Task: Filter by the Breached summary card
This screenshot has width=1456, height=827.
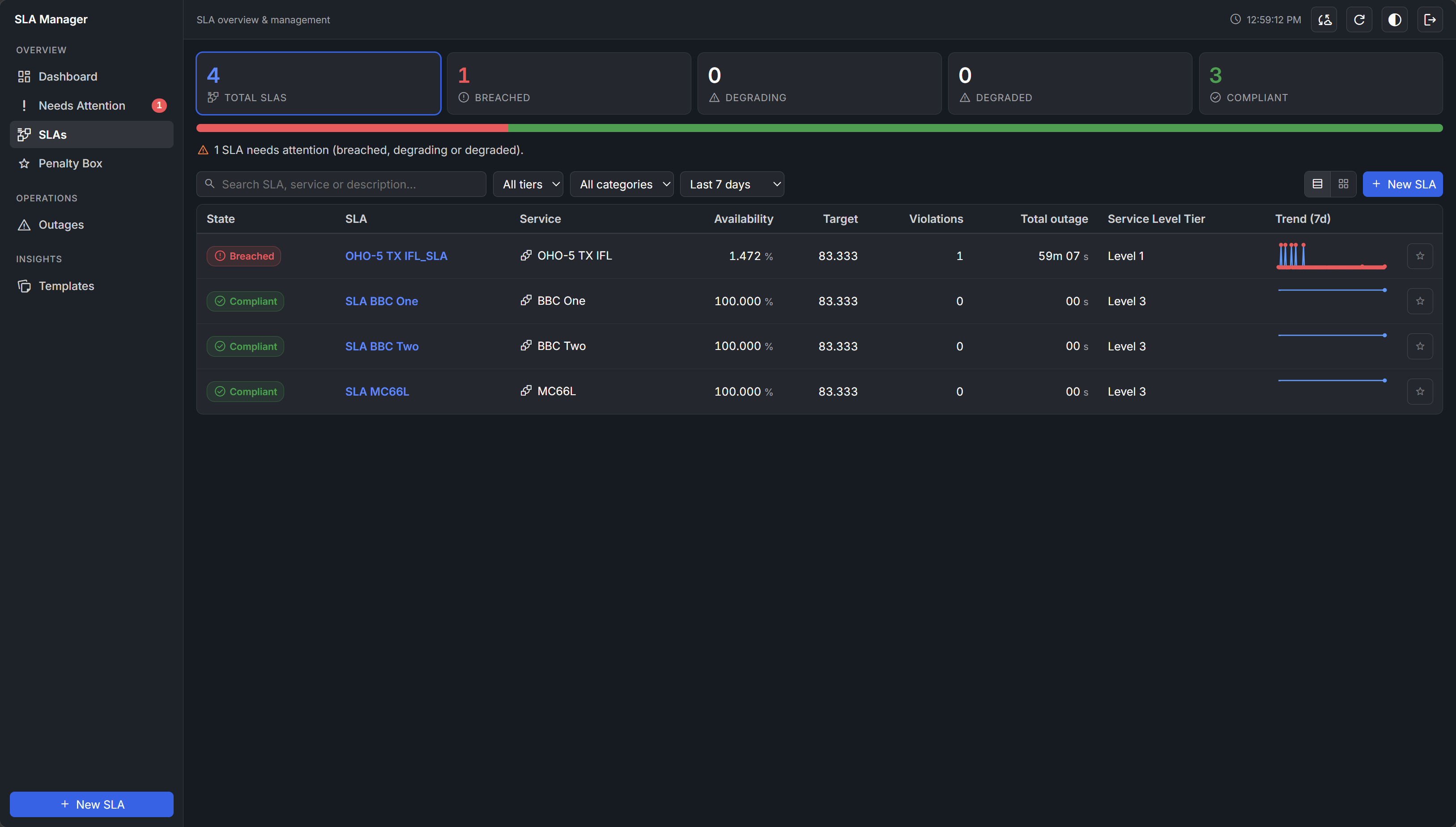Action: [568, 84]
